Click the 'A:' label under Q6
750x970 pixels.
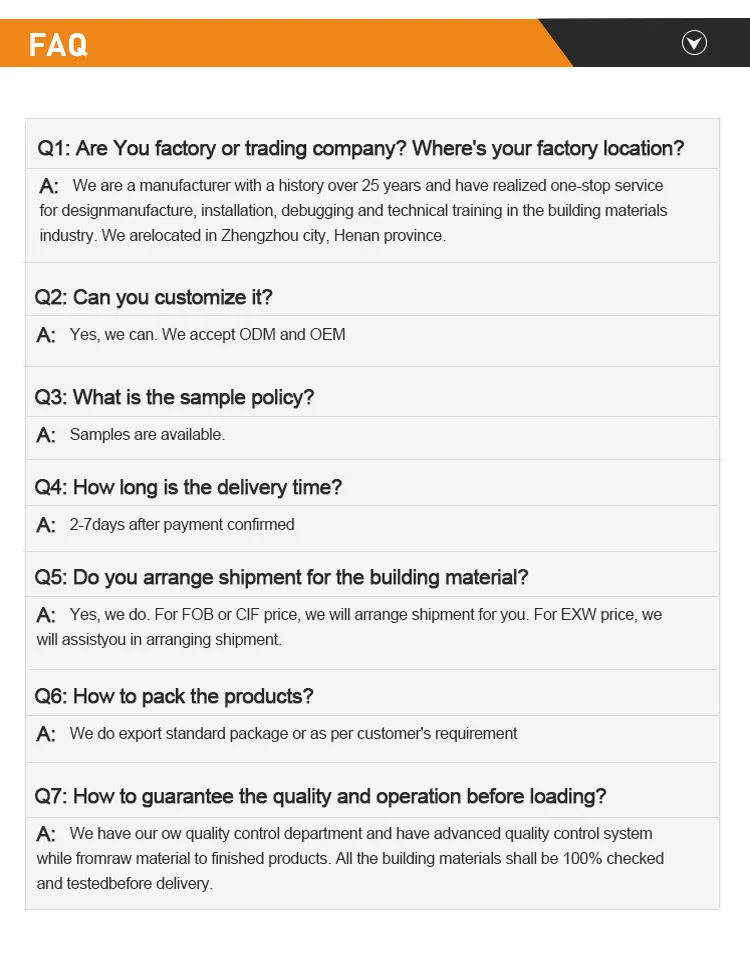click(46, 735)
